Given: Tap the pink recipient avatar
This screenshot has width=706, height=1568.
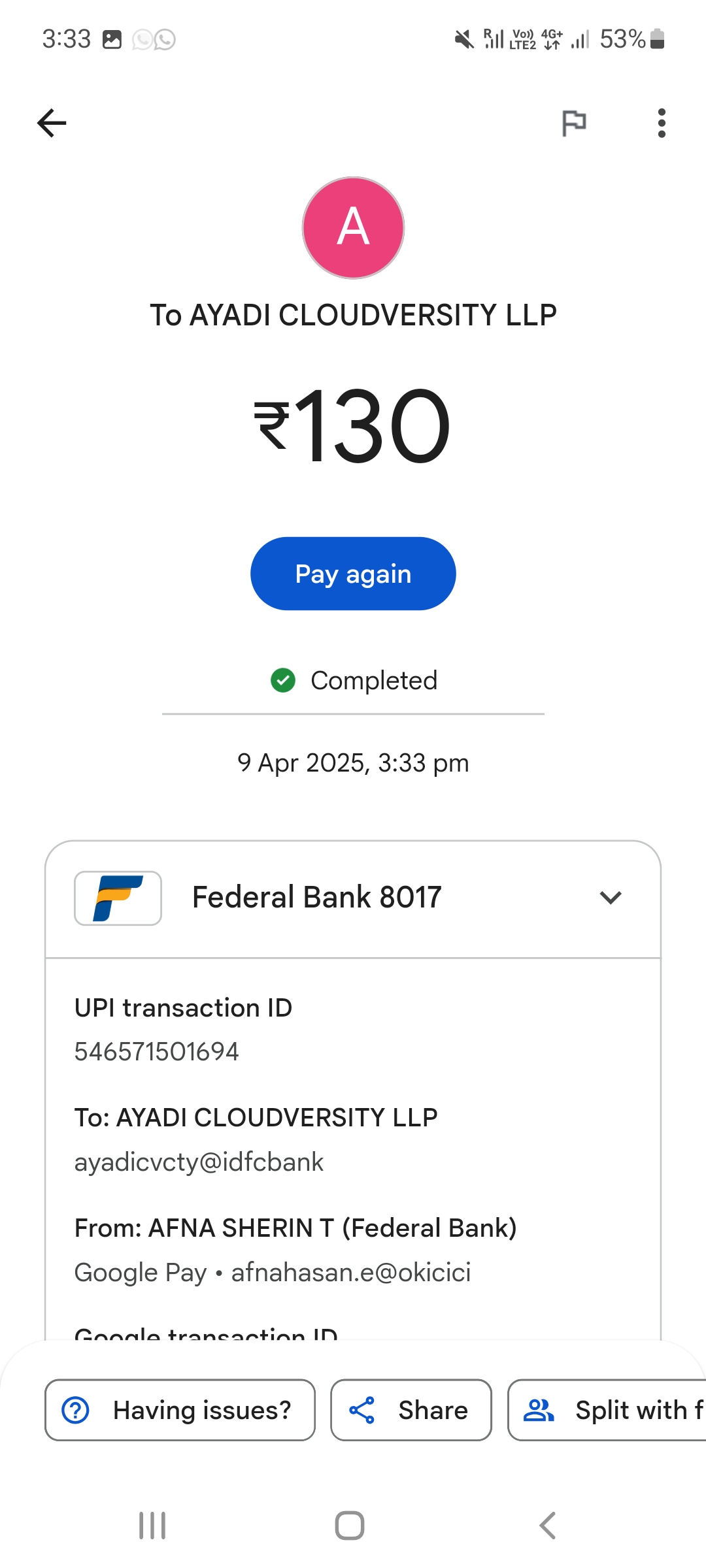Looking at the screenshot, I should 353,228.
